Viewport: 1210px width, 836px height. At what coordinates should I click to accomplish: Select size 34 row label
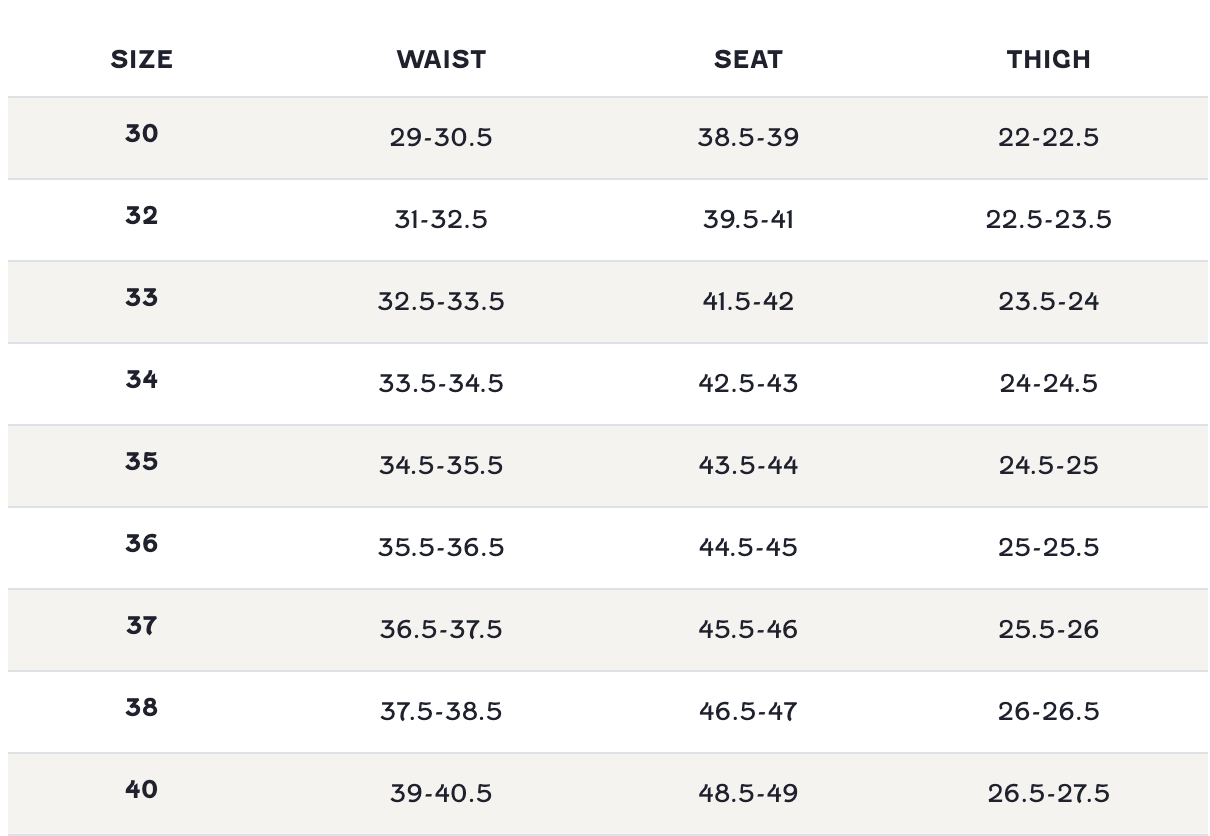(141, 379)
